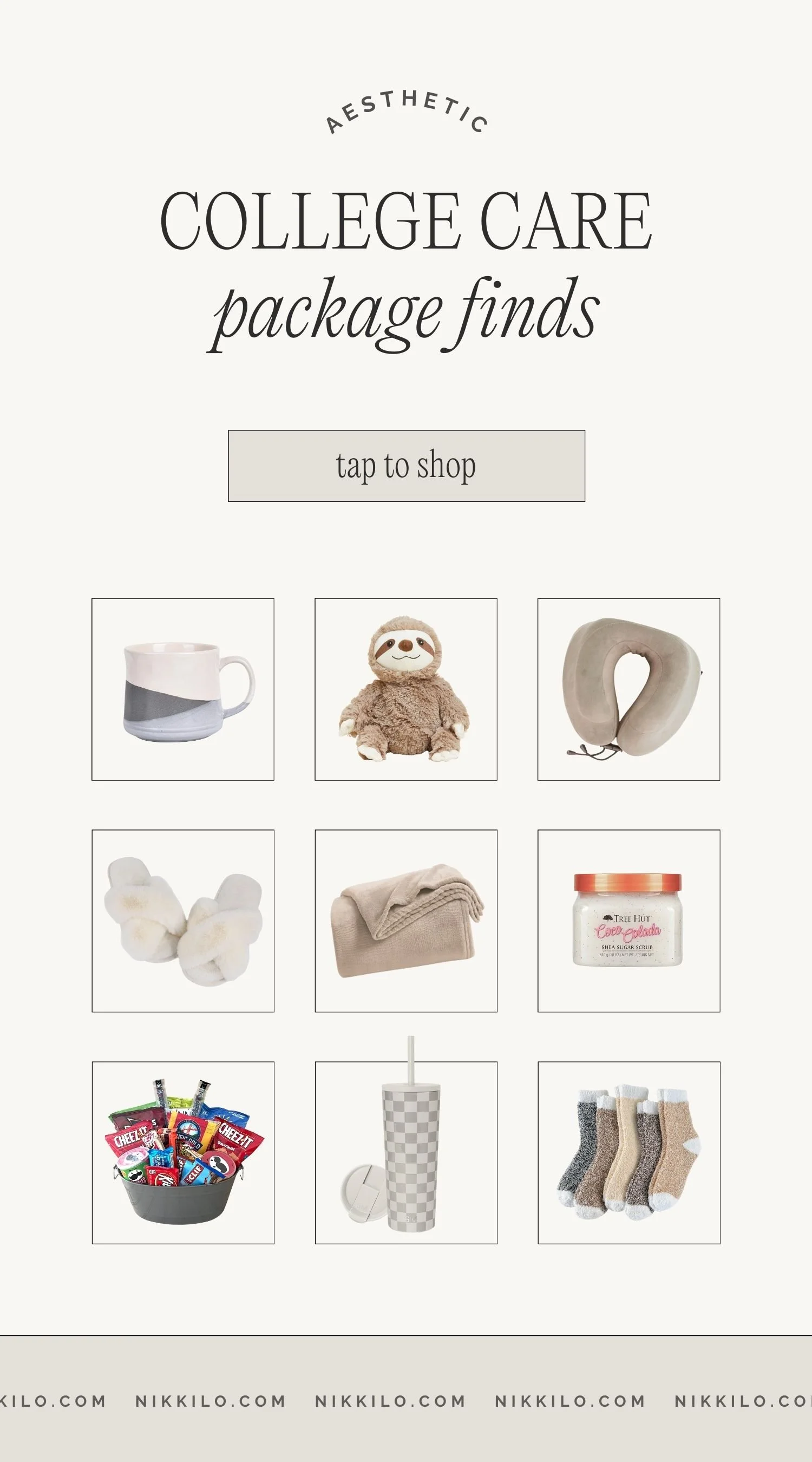Open the snack basket with Cheez-It

point(183,1153)
